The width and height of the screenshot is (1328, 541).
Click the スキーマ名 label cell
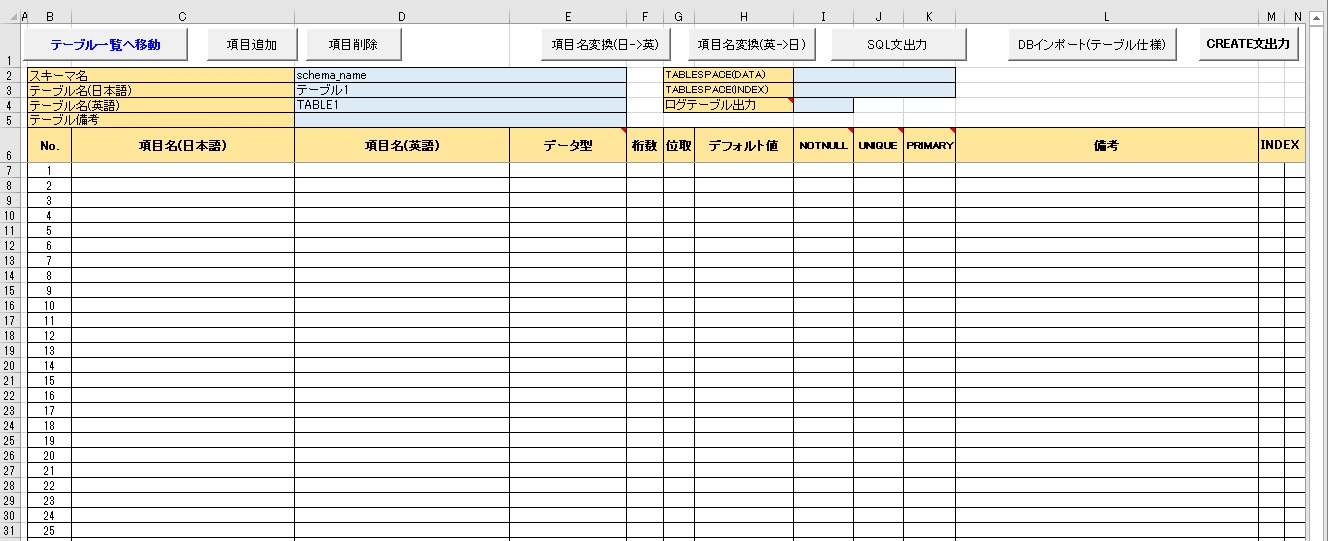click(x=160, y=75)
